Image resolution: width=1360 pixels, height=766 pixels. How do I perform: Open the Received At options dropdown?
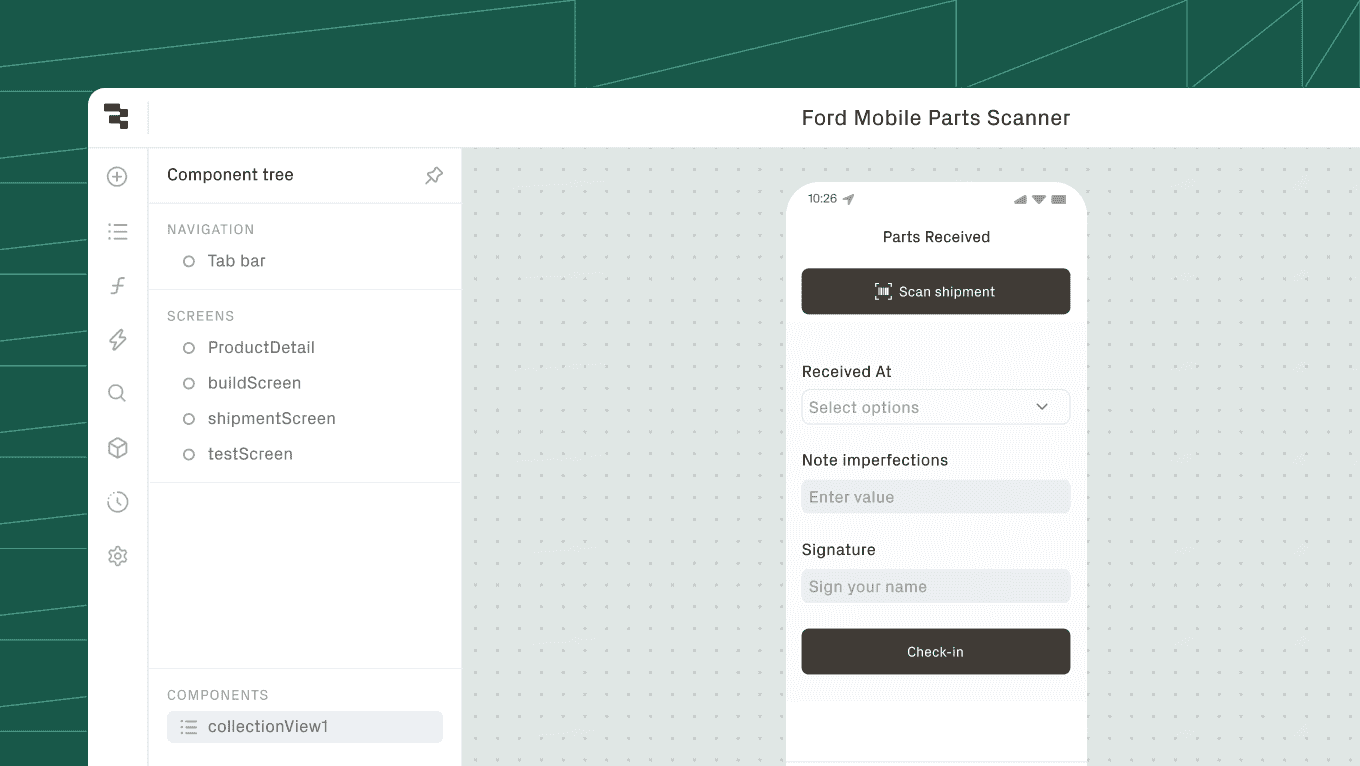tap(935, 407)
